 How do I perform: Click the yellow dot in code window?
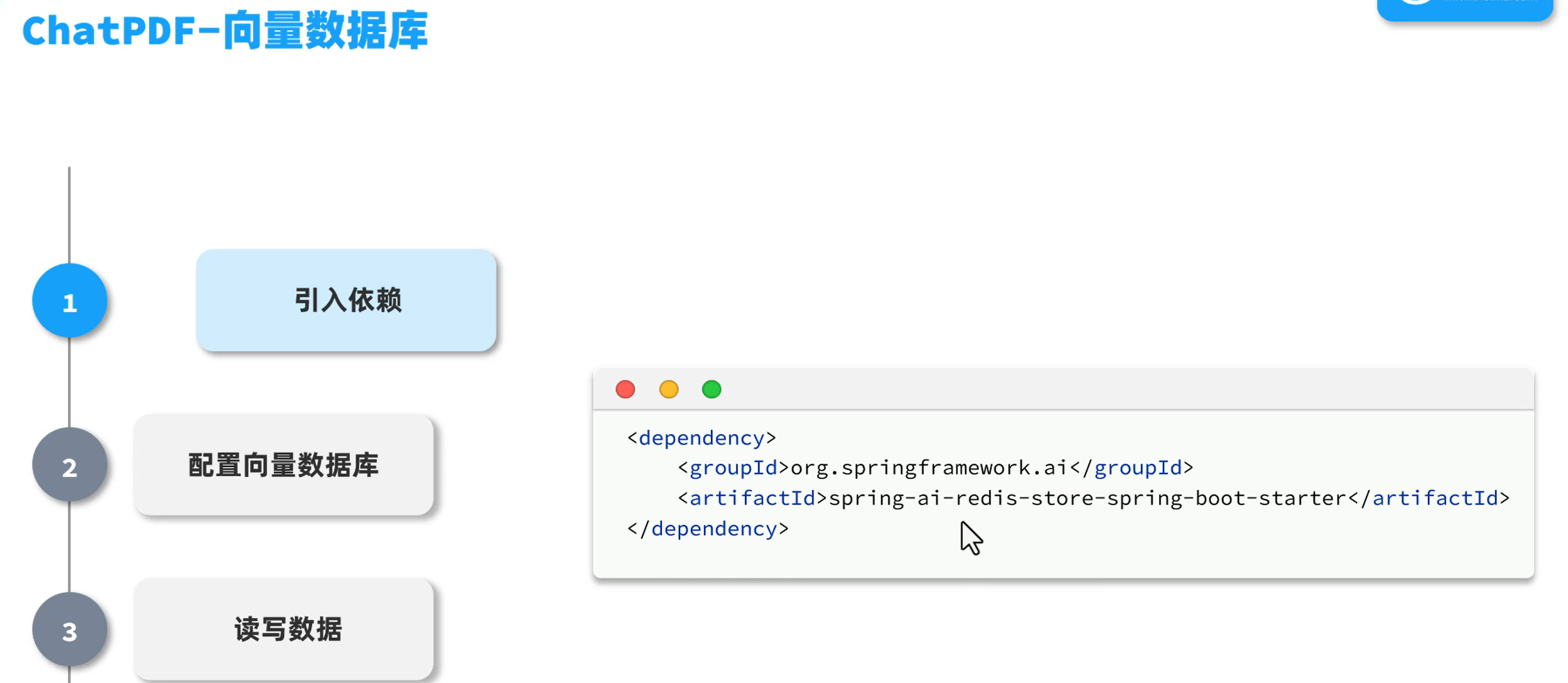tap(669, 389)
